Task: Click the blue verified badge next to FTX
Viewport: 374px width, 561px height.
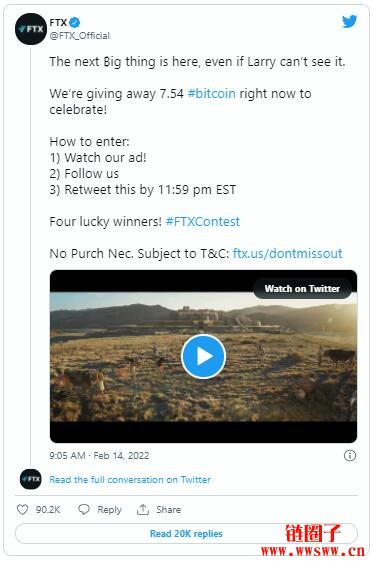Action: tap(74, 23)
